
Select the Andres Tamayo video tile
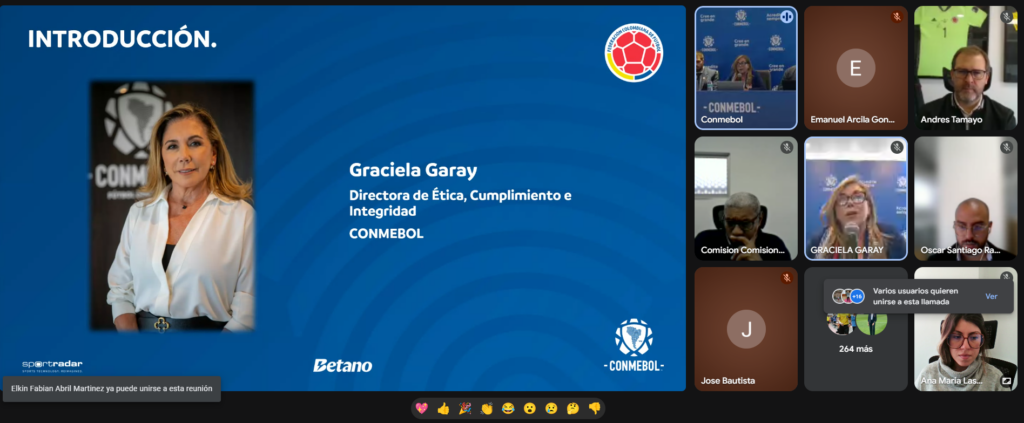(x=965, y=68)
